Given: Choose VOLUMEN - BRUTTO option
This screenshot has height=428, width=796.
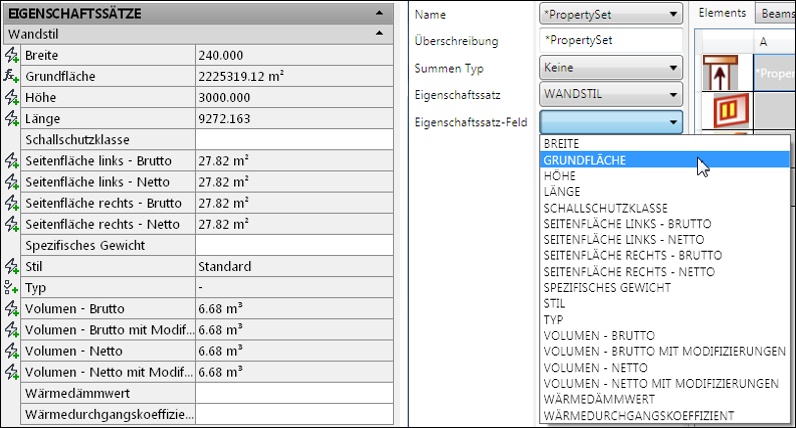Looking at the screenshot, I should [x=665, y=336].
